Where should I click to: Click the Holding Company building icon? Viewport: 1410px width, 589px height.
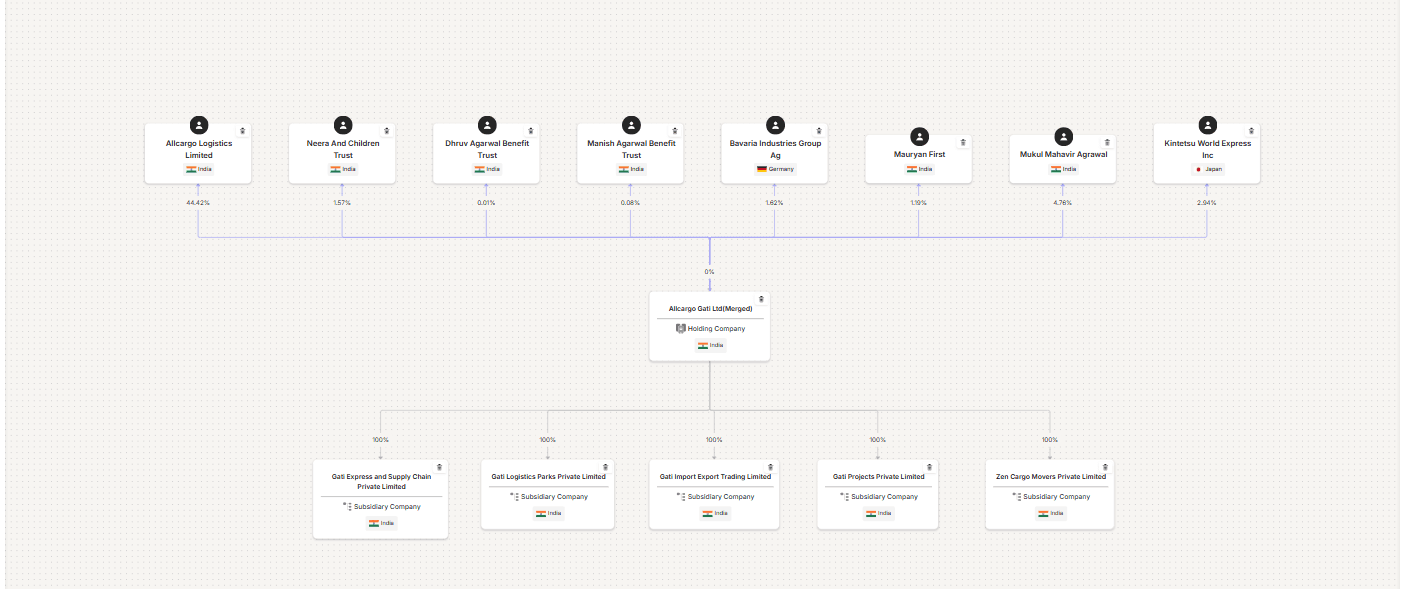coord(681,329)
